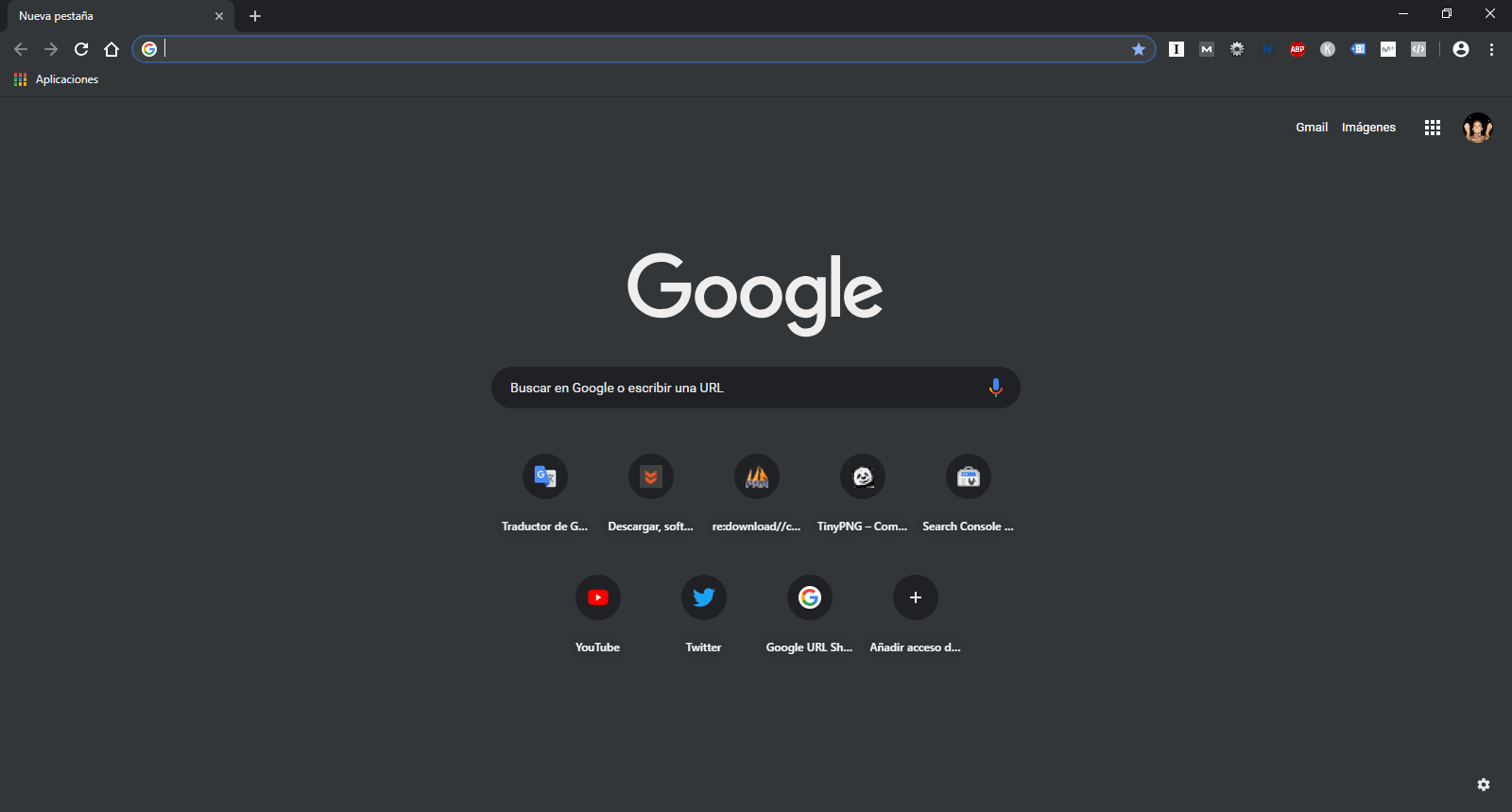Close the 'Nueva pestaña' tab
Viewport: 1512px width, 812px height.
coord(219,16)
